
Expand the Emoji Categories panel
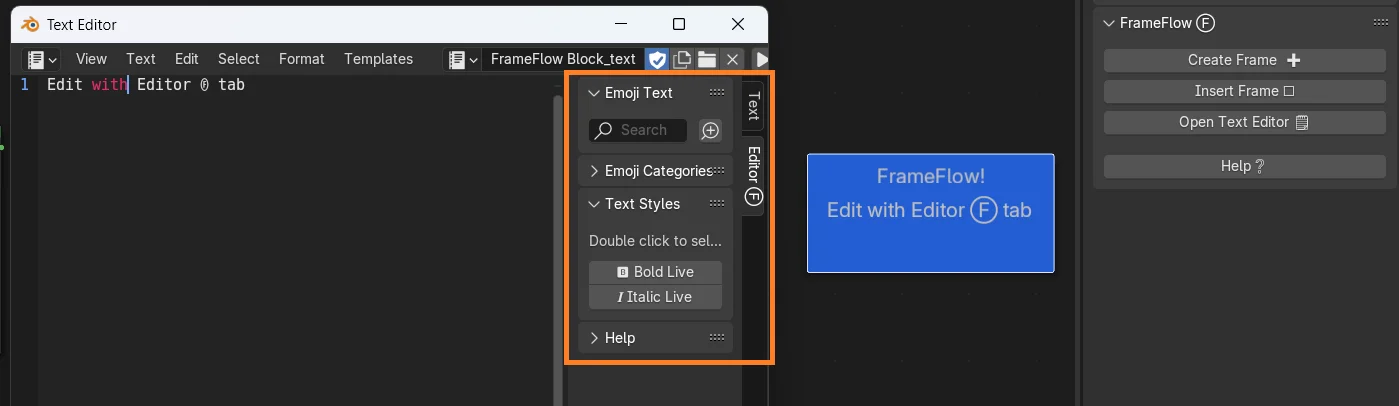[x=594, y=171]
